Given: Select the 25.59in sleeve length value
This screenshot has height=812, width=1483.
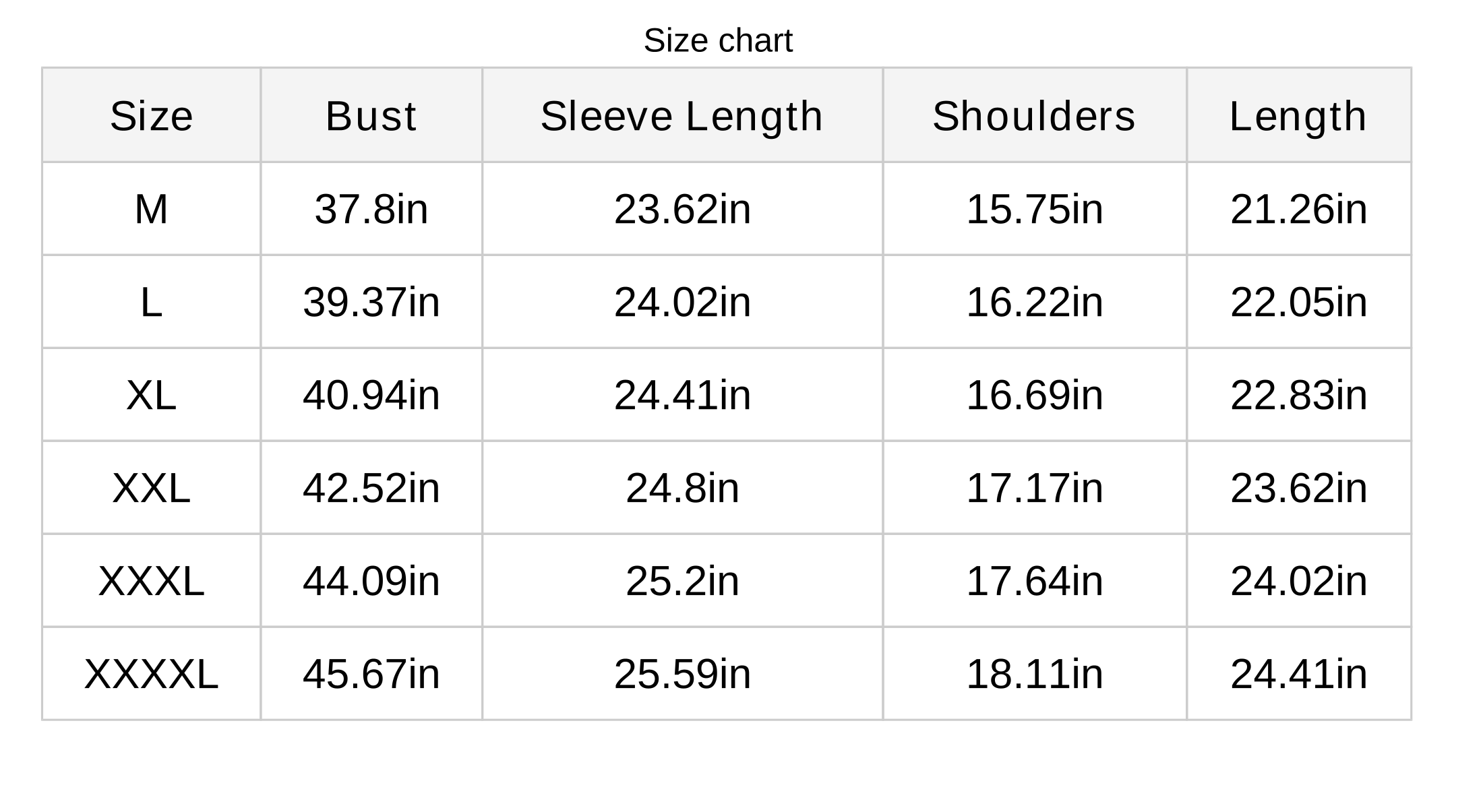Looking at the screenshot, I should pos(682,674).
